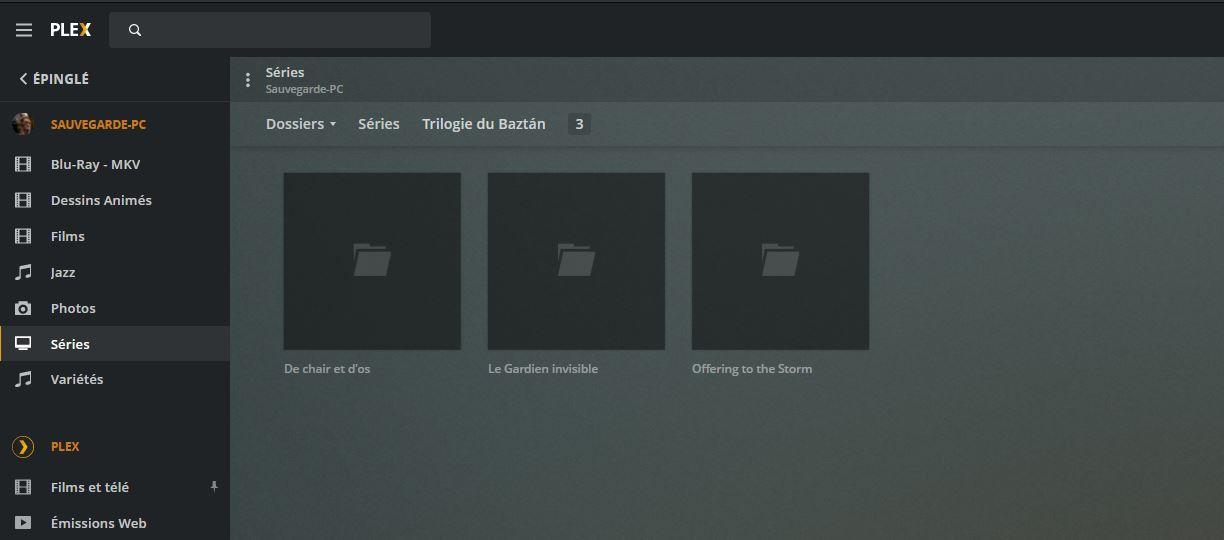This screenshot has width=1224, height=540.
Task: Click the orange Plex chevron circle icon
Action: tap(23, 447)
